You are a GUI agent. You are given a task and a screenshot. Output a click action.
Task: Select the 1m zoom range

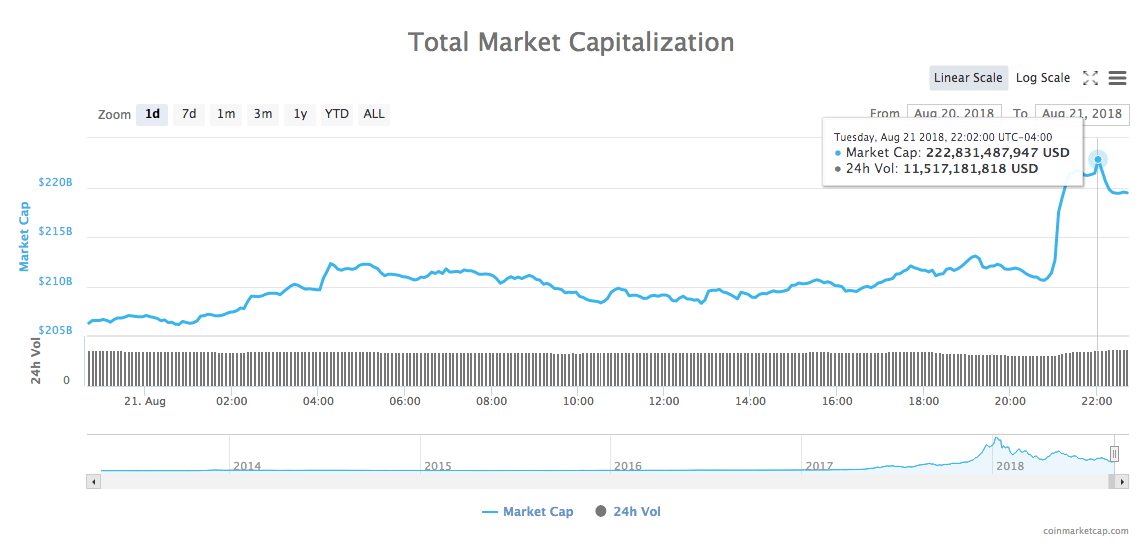coord(226,114)
